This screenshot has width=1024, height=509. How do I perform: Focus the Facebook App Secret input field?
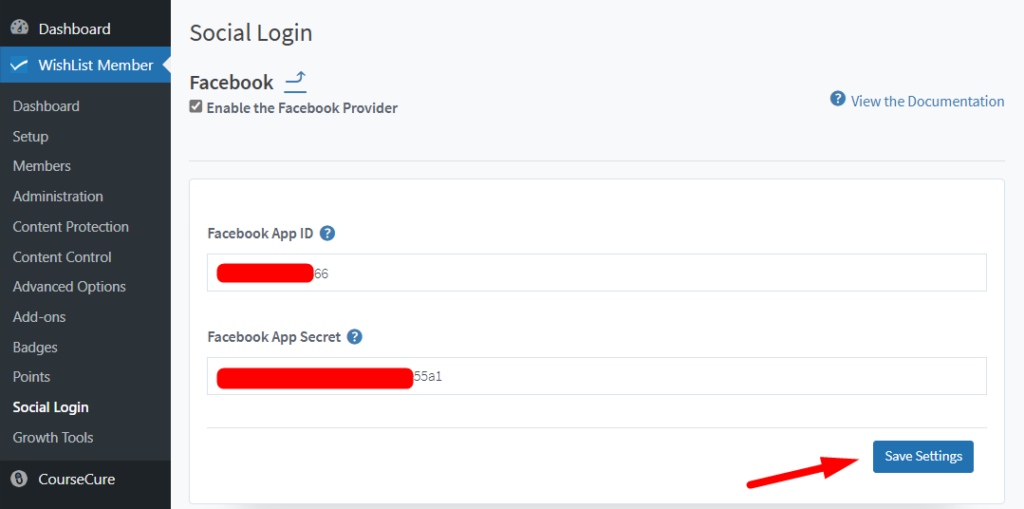pos(597,376)
